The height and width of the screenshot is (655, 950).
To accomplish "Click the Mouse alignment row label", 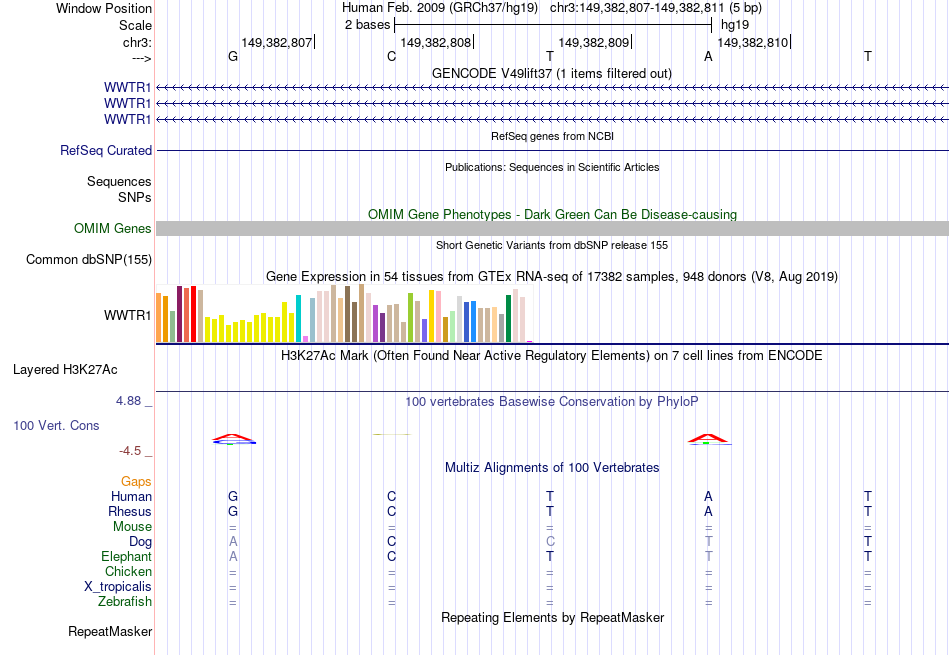I will (132, 527).
